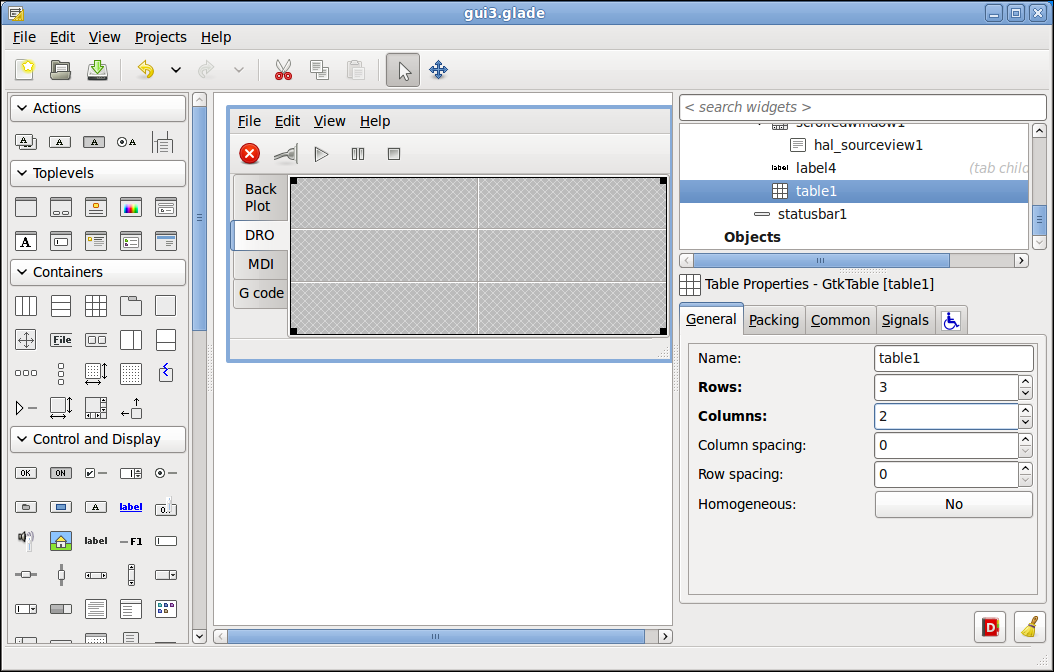
Task: Select hal_sourceview1 in the widget tree
Action: pyautogui.click(x=868, y=145)
